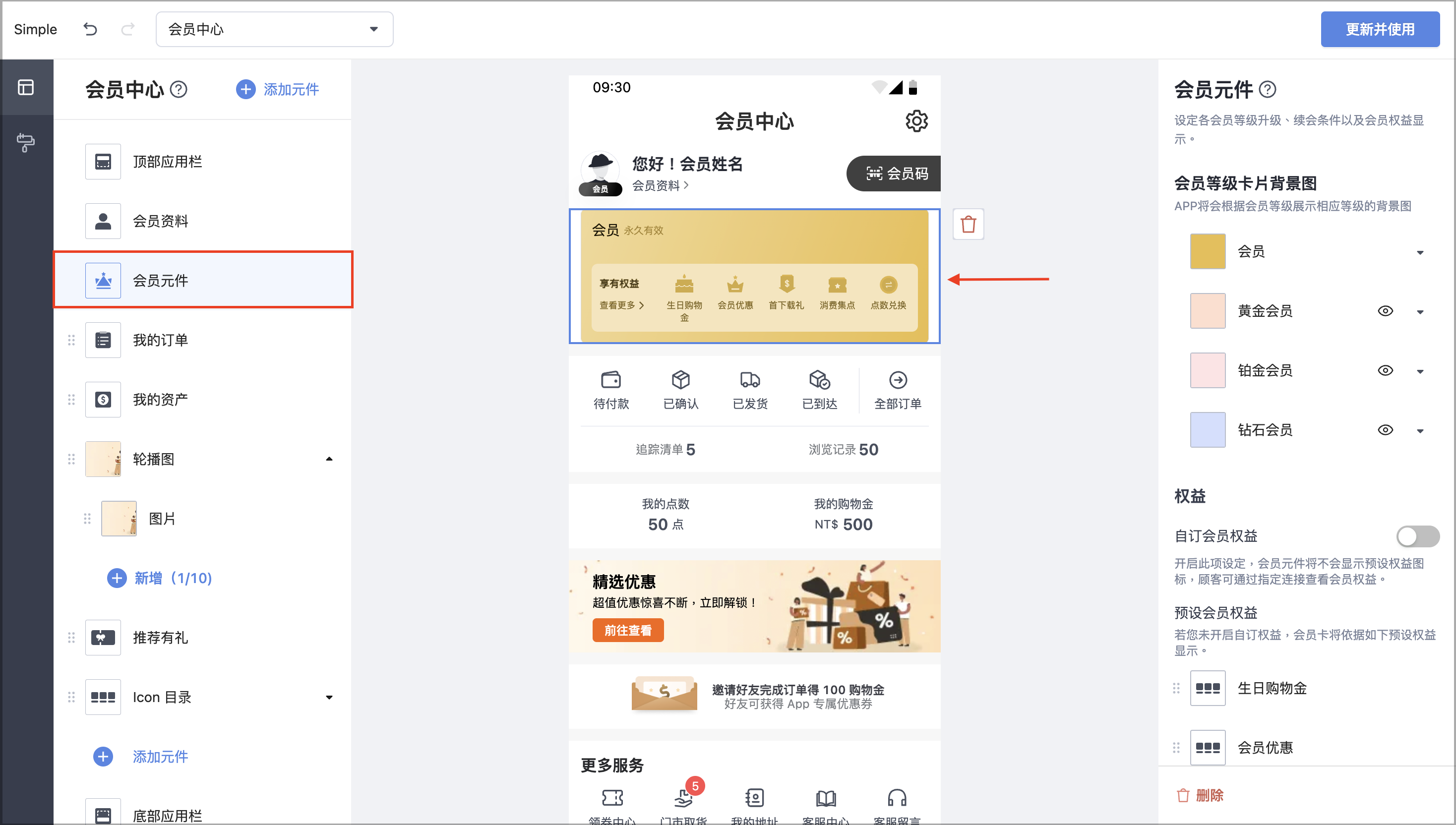The image size is (1456, 825).
Task: Expand the 会员 level dropdown arrow
Action: [1420, 253]
